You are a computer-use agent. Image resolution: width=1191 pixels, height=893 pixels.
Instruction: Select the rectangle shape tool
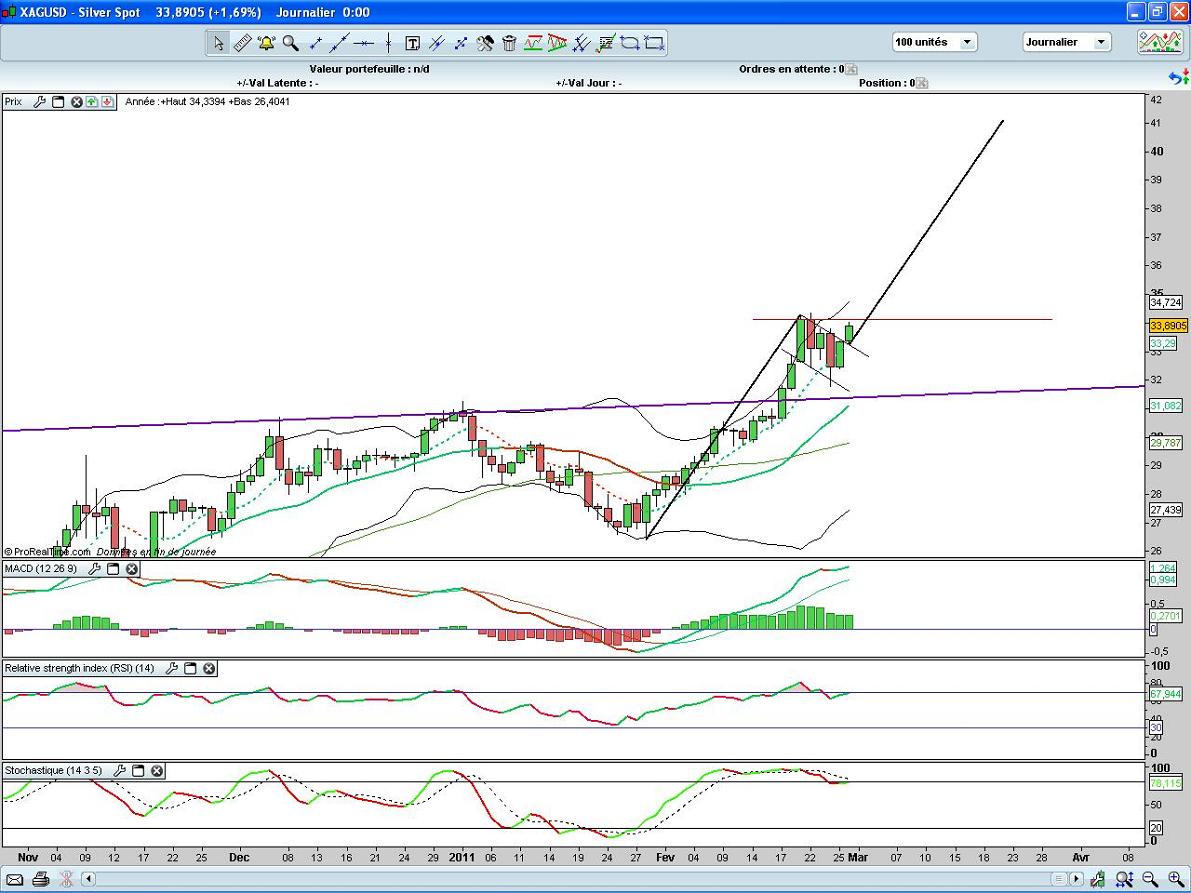(654, 43)
